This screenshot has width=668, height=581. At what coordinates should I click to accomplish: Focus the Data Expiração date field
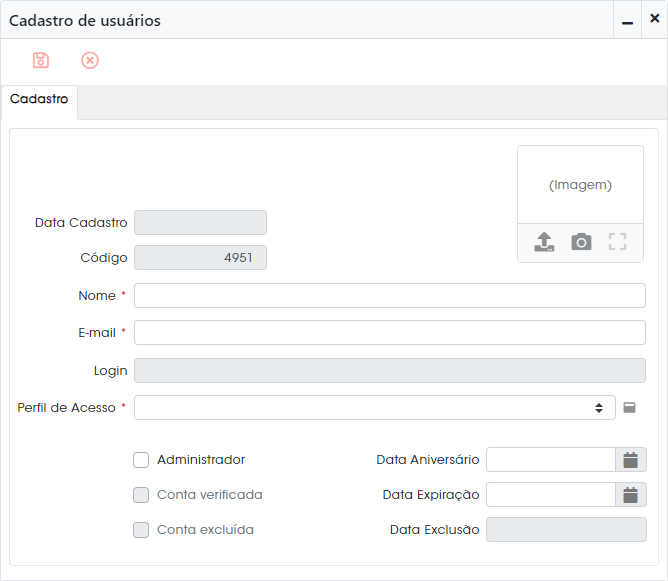551,495
